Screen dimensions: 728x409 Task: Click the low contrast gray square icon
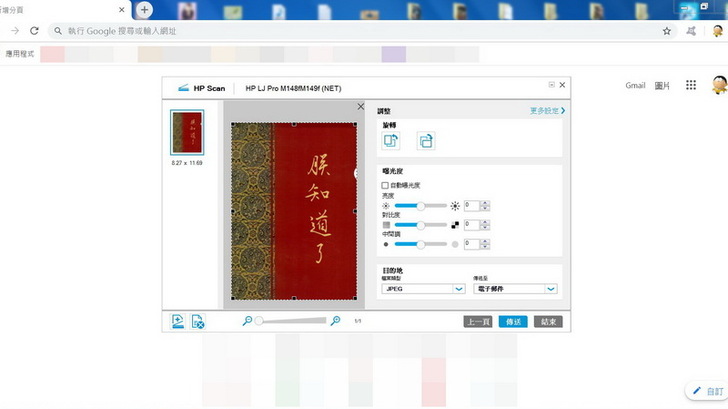coord(386,225)
